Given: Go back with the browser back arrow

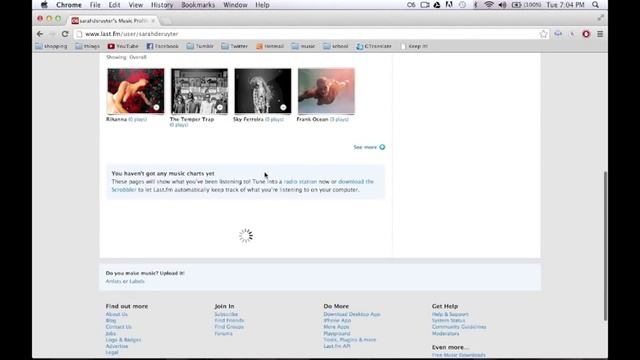Looking at the screenshot, I should (40, 34).
